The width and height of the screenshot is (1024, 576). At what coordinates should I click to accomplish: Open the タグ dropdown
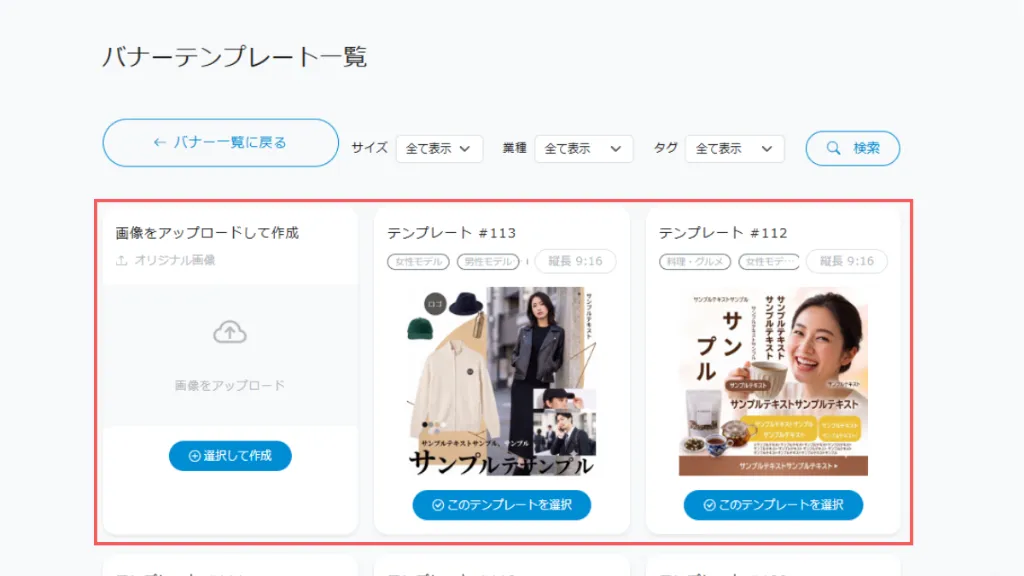pos(734,149)
